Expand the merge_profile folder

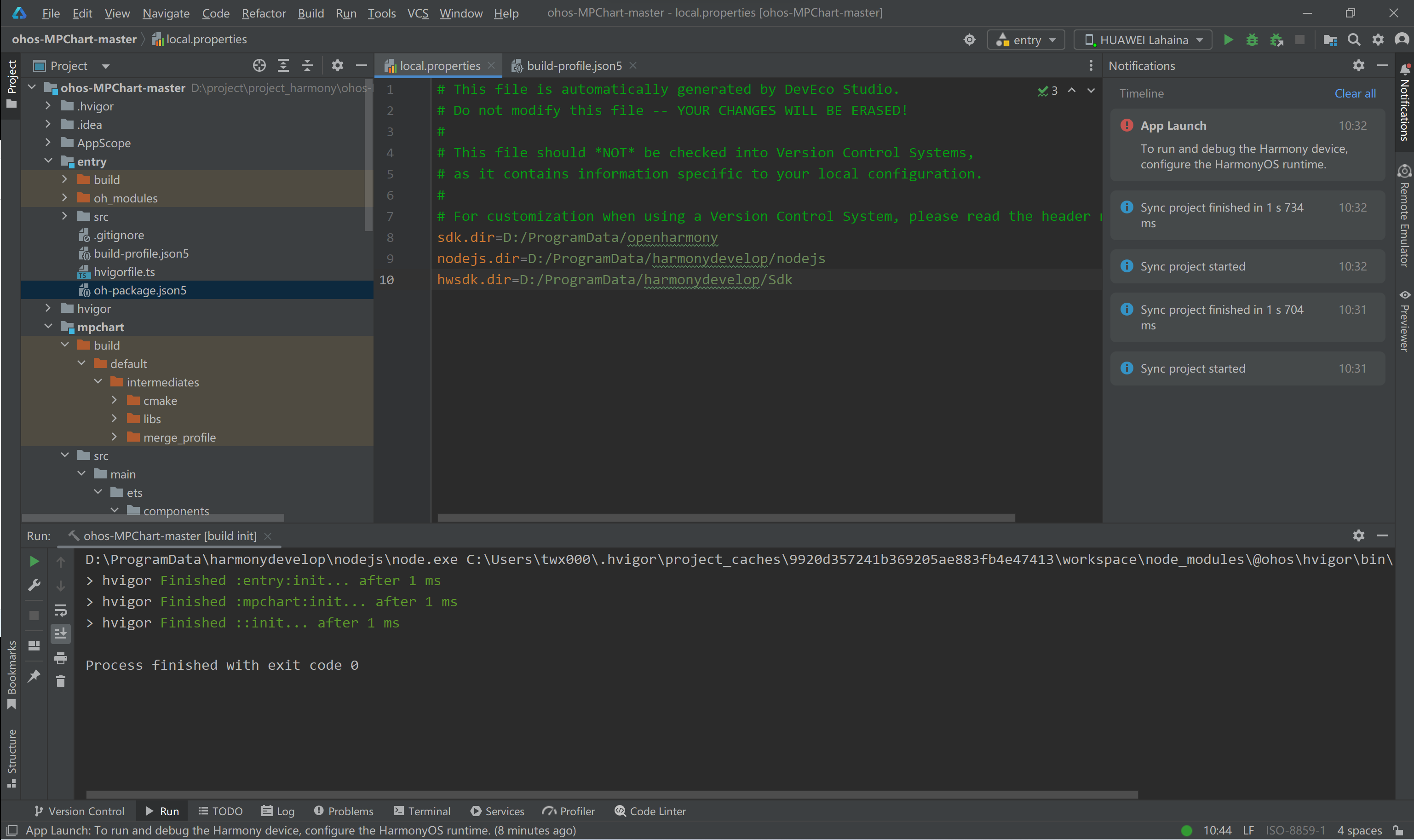[x=114, y=437]
